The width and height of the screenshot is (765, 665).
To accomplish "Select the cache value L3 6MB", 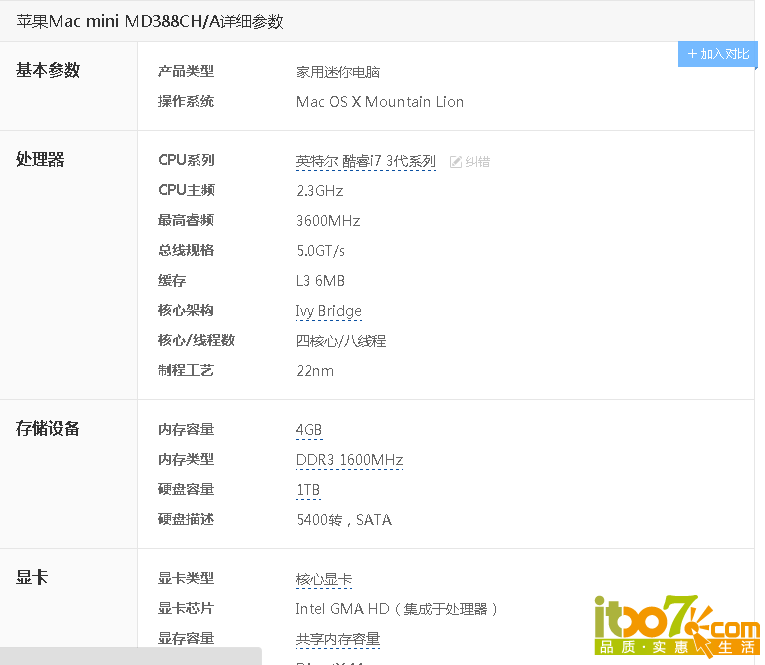I will 320,281.
